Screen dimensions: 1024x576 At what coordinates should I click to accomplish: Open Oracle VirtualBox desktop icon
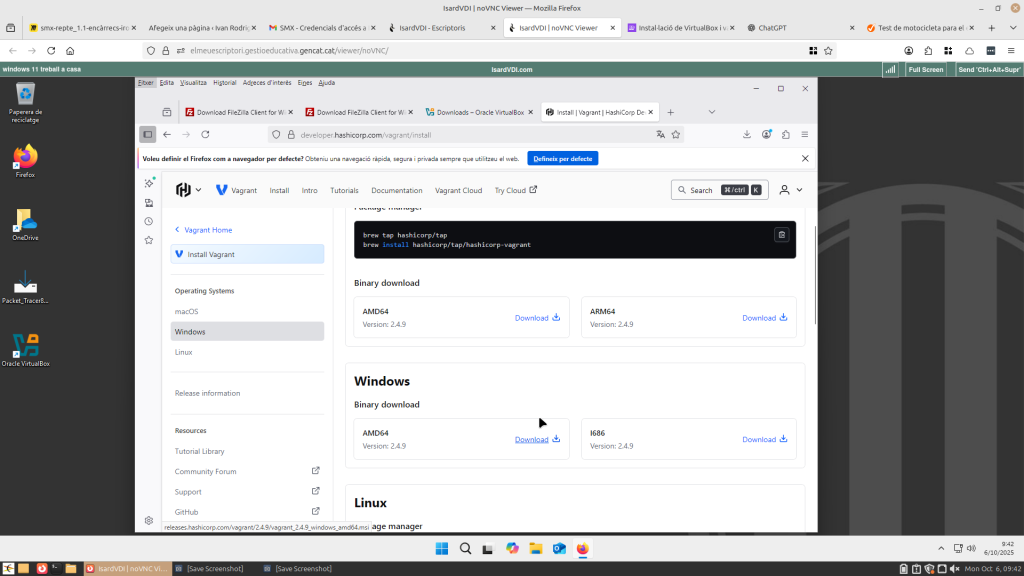[25, 348]
